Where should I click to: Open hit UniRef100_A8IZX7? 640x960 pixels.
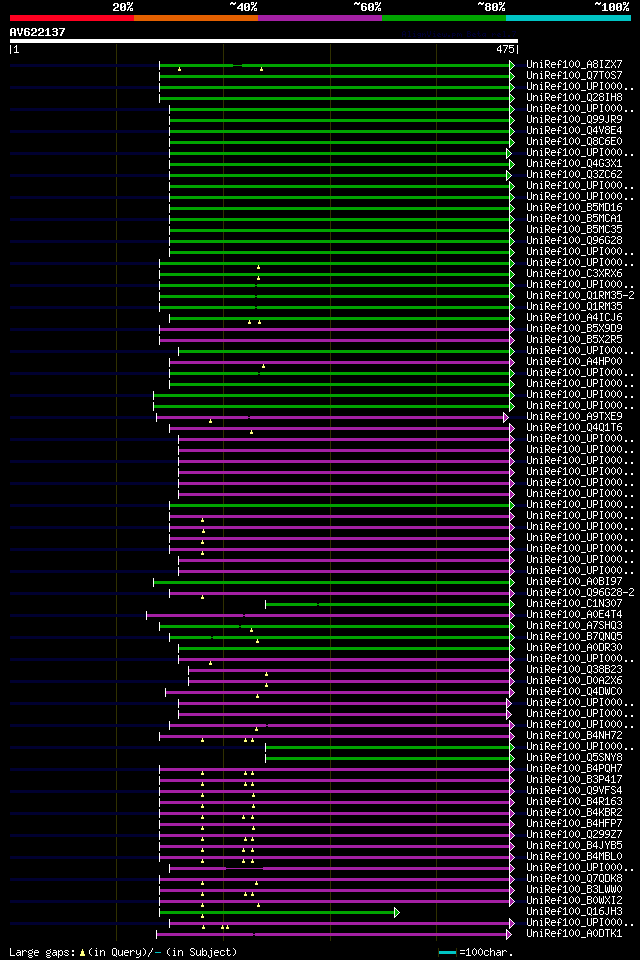(x=574, y=64)
